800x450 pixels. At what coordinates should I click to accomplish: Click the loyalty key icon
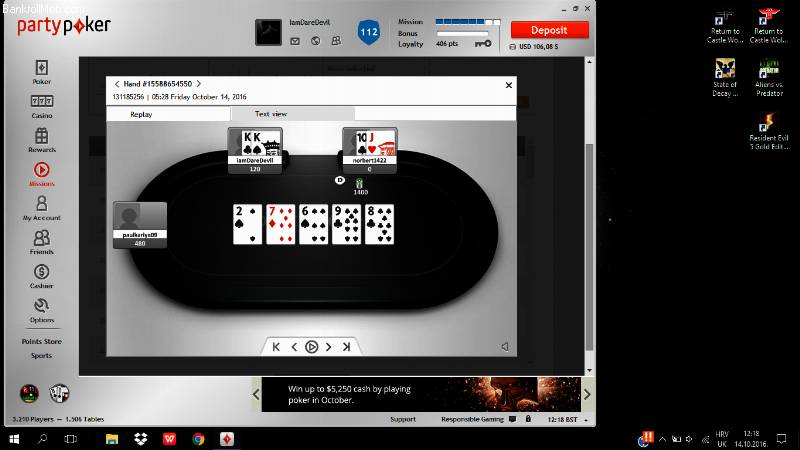(483, 44)
